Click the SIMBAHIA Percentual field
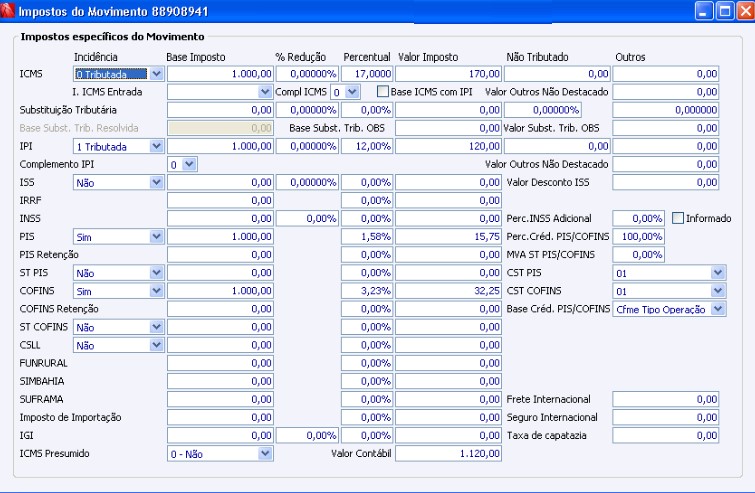Viewport: 755px width, 493px height. [367, 381]
